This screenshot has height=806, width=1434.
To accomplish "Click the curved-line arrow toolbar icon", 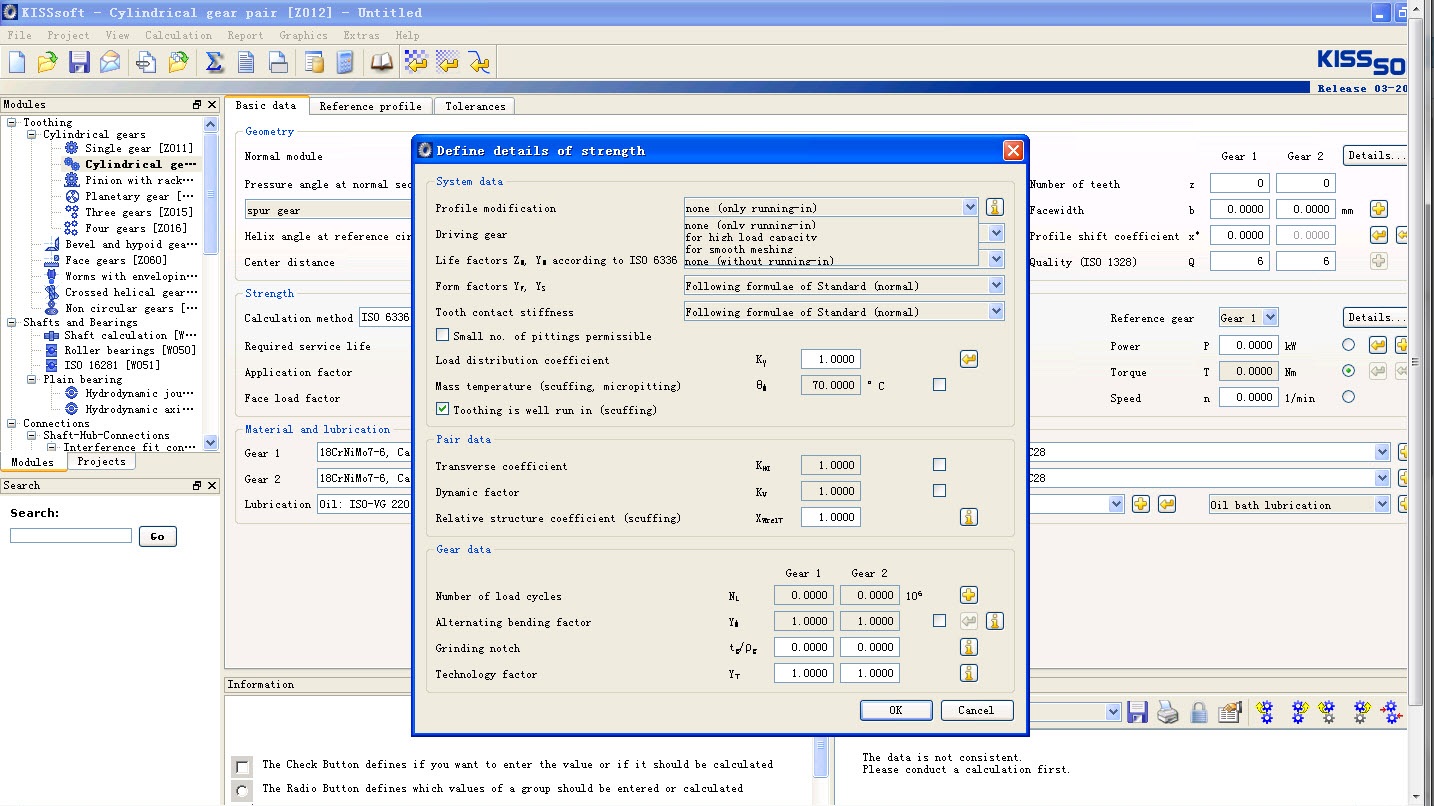I will click(x=480, y=62).
